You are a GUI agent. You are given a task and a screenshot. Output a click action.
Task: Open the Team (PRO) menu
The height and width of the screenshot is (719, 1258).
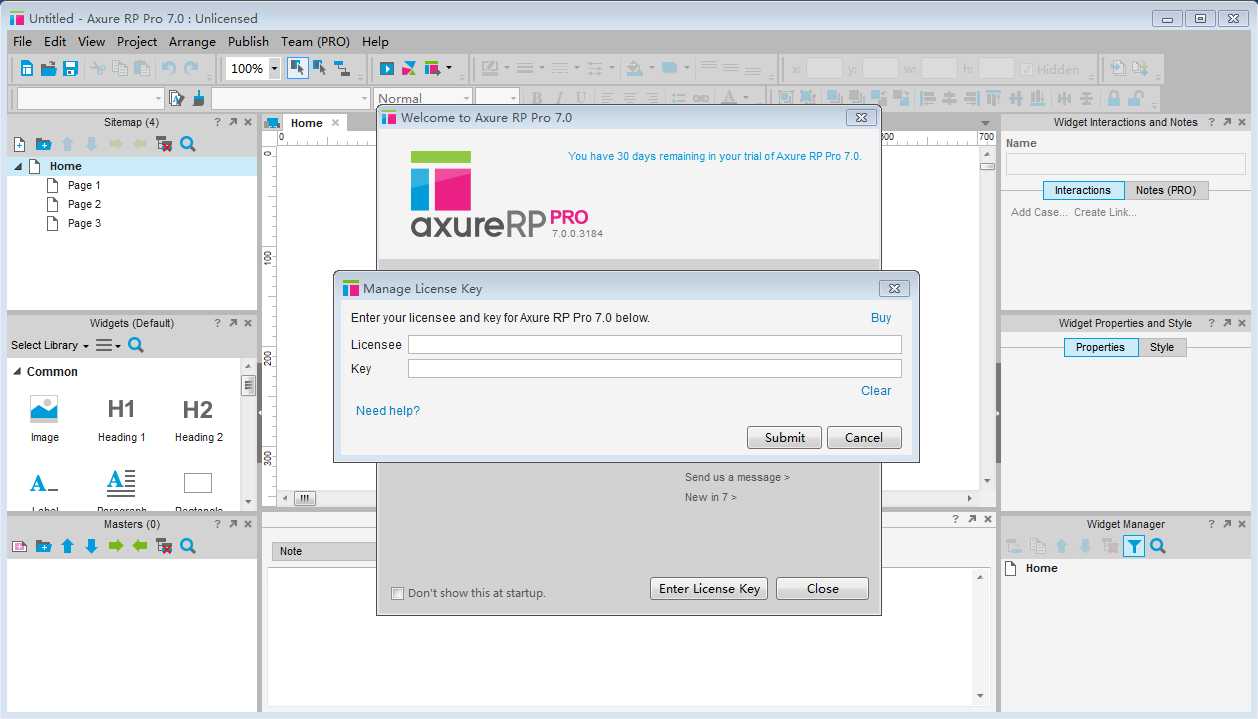tap(315, 41)
